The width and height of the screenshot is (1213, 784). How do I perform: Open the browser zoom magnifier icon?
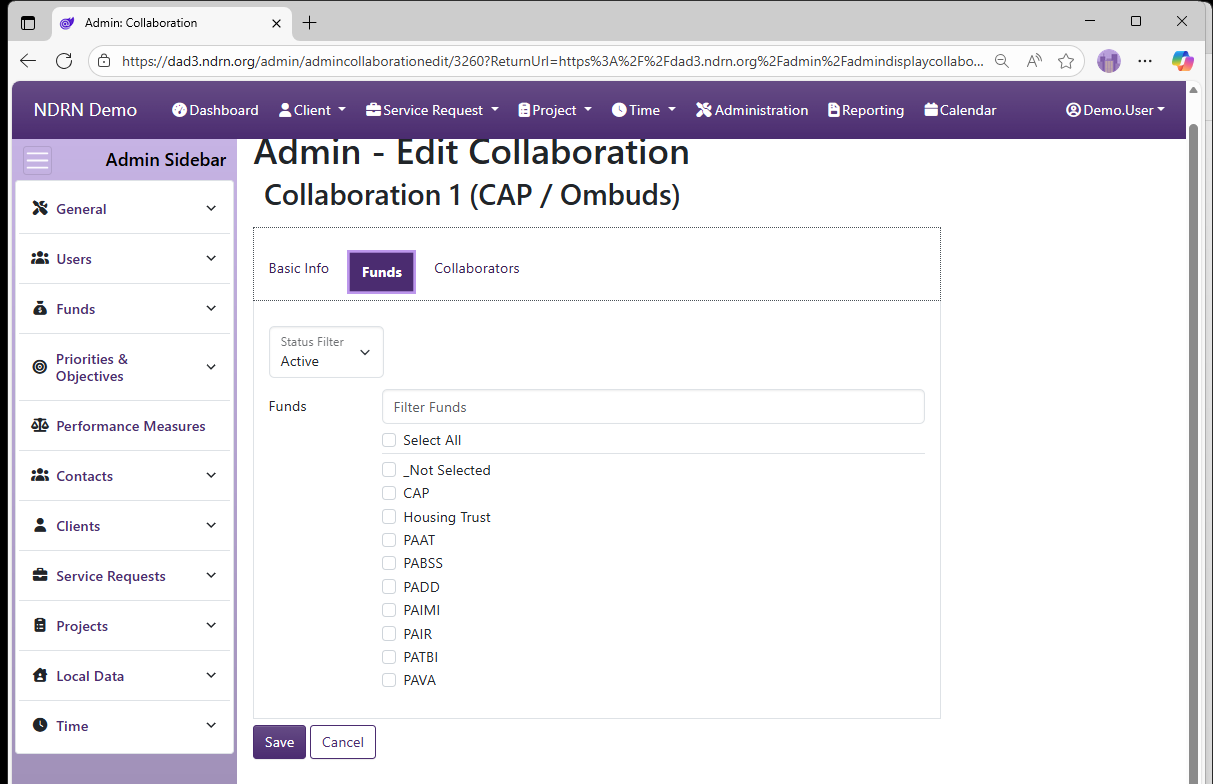[1002, 61]
